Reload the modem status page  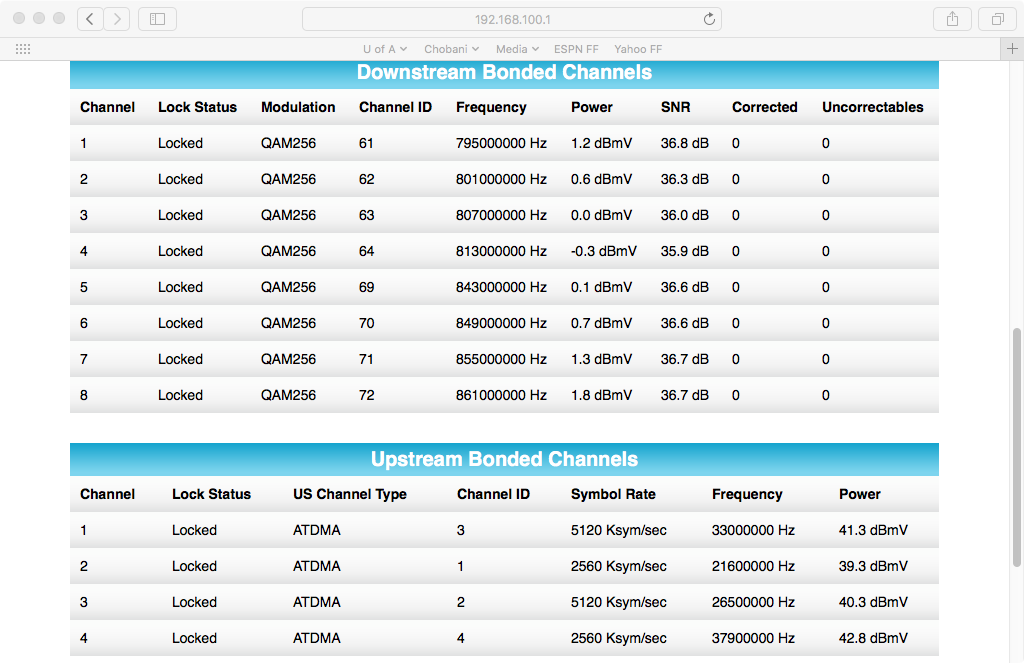(x=709, y=19)
